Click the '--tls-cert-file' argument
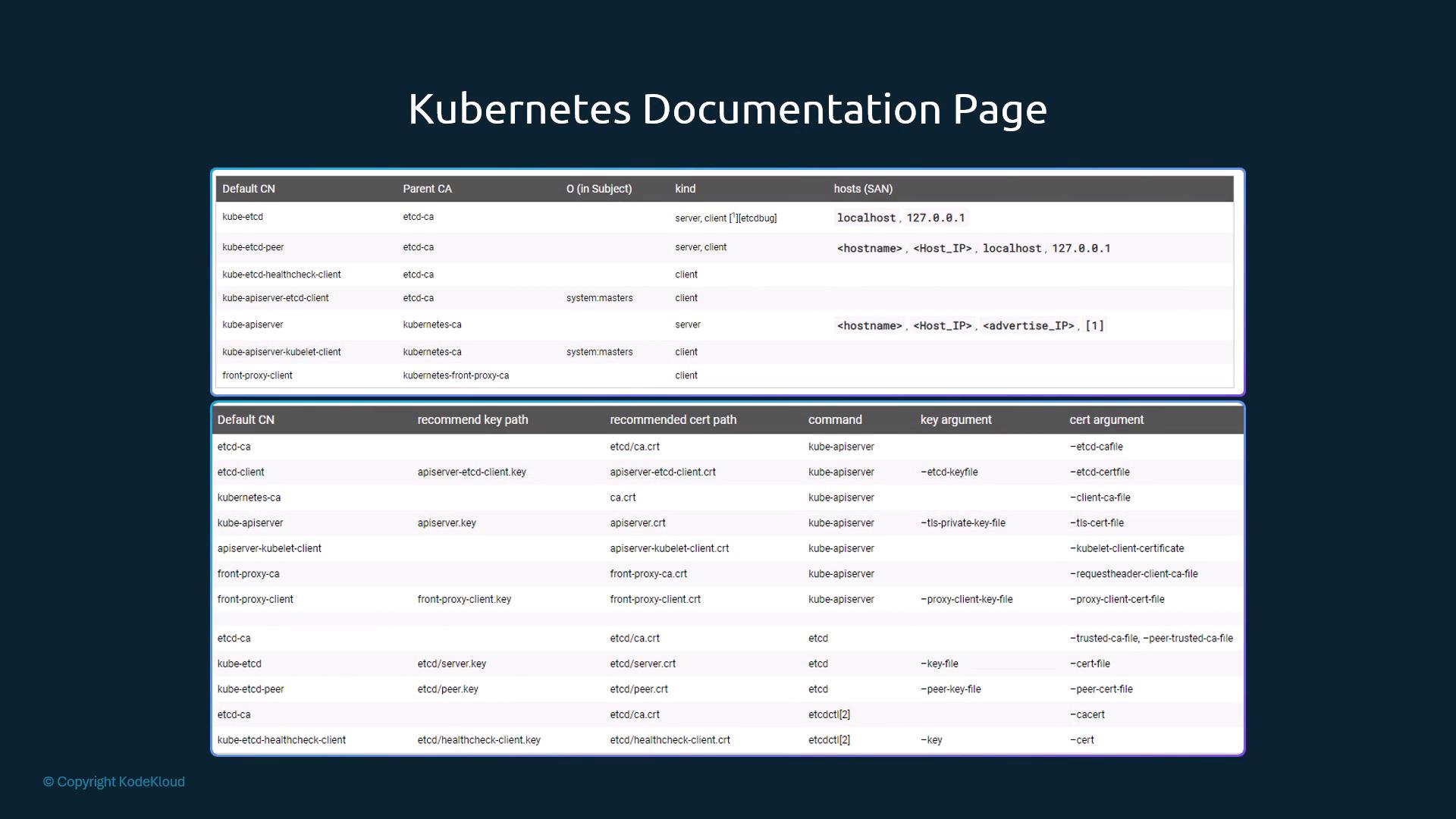The height and width of the screenshot is (819, 1456). coord(1097,522)
